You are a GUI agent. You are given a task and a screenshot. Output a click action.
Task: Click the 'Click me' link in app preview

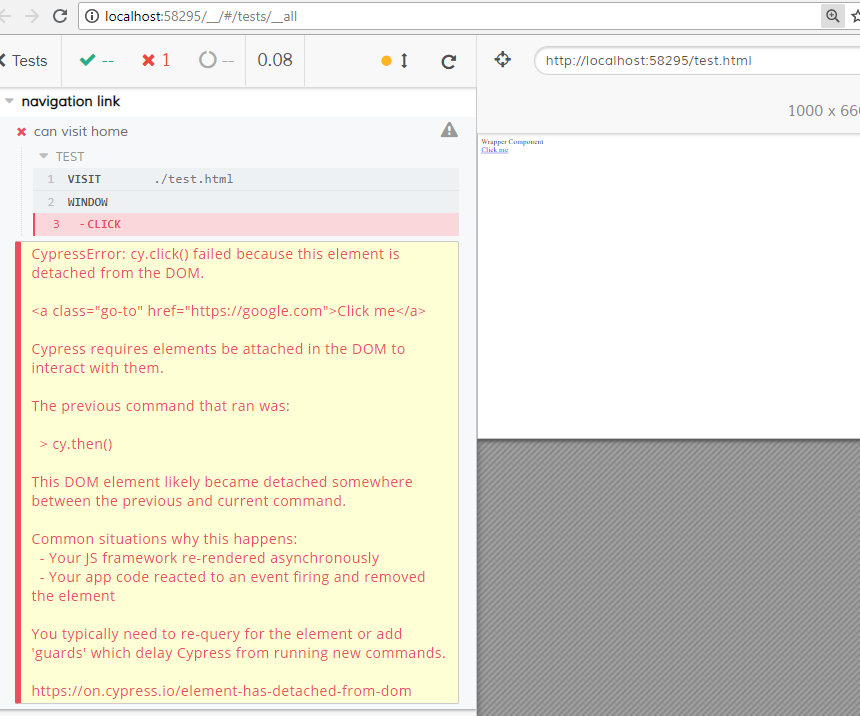495,150
